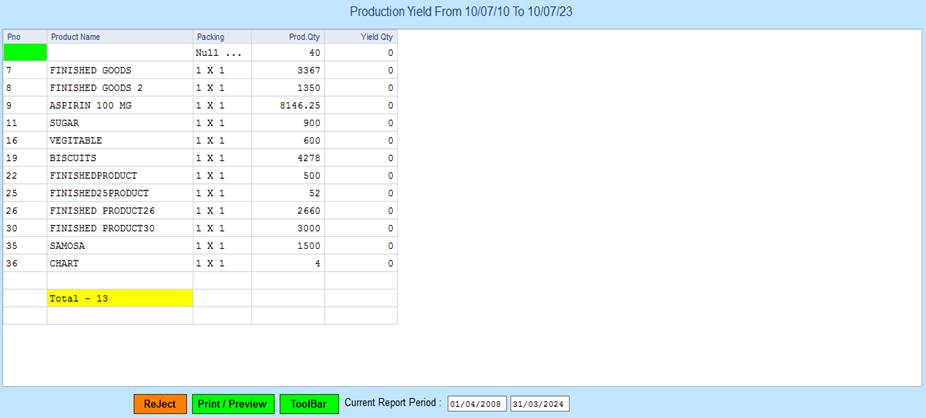Select the green highlighted Pno cell

coord(25,52)
